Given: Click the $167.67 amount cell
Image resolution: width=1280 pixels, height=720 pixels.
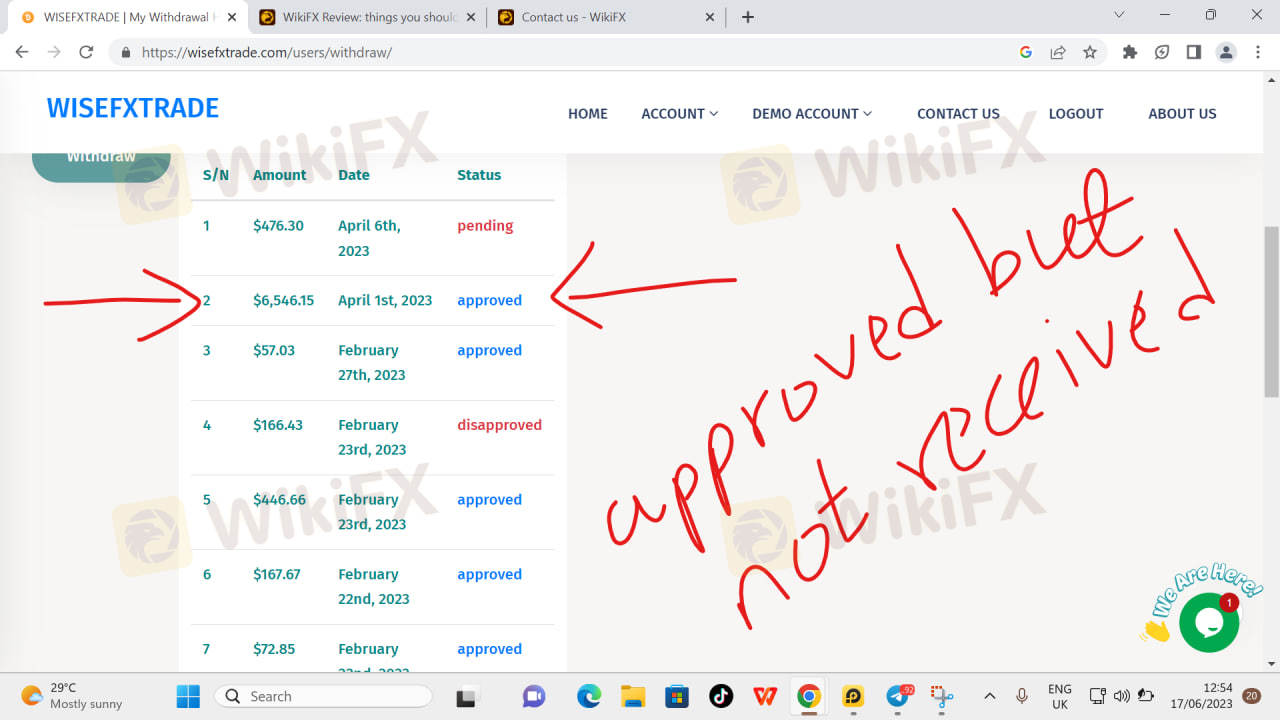Looking at the screenshot, I should point(277,575).
